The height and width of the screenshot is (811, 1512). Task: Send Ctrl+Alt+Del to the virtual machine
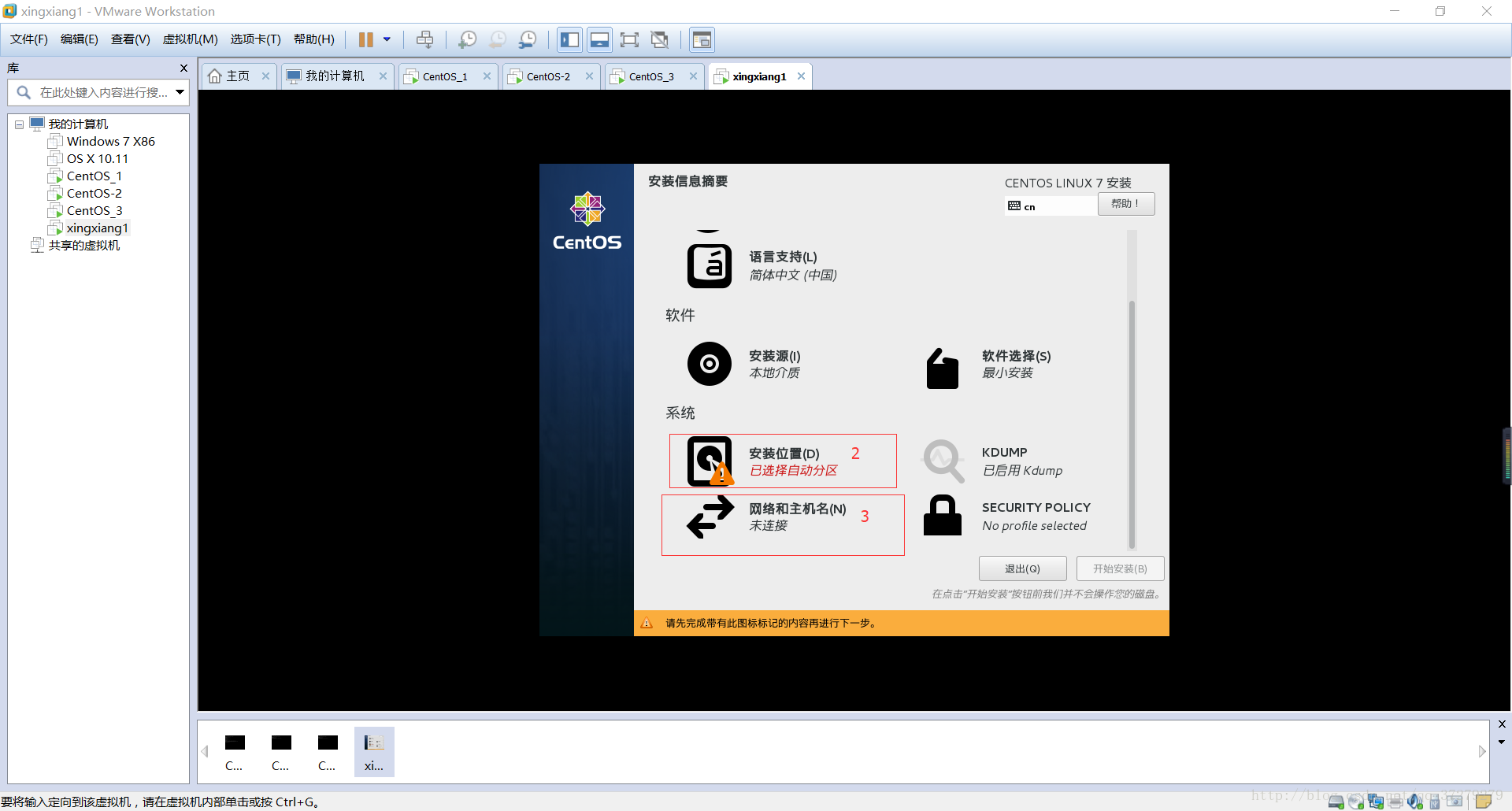(x=425, y=39)
